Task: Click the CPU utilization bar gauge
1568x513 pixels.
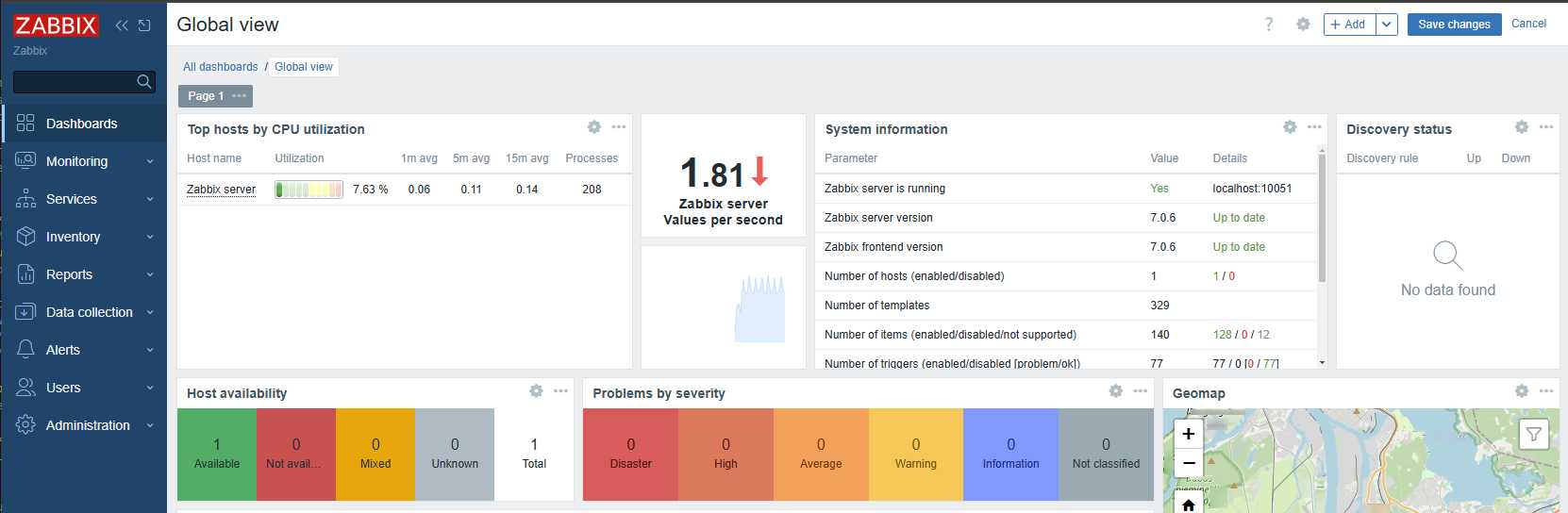Action: [x=309, y=190]
